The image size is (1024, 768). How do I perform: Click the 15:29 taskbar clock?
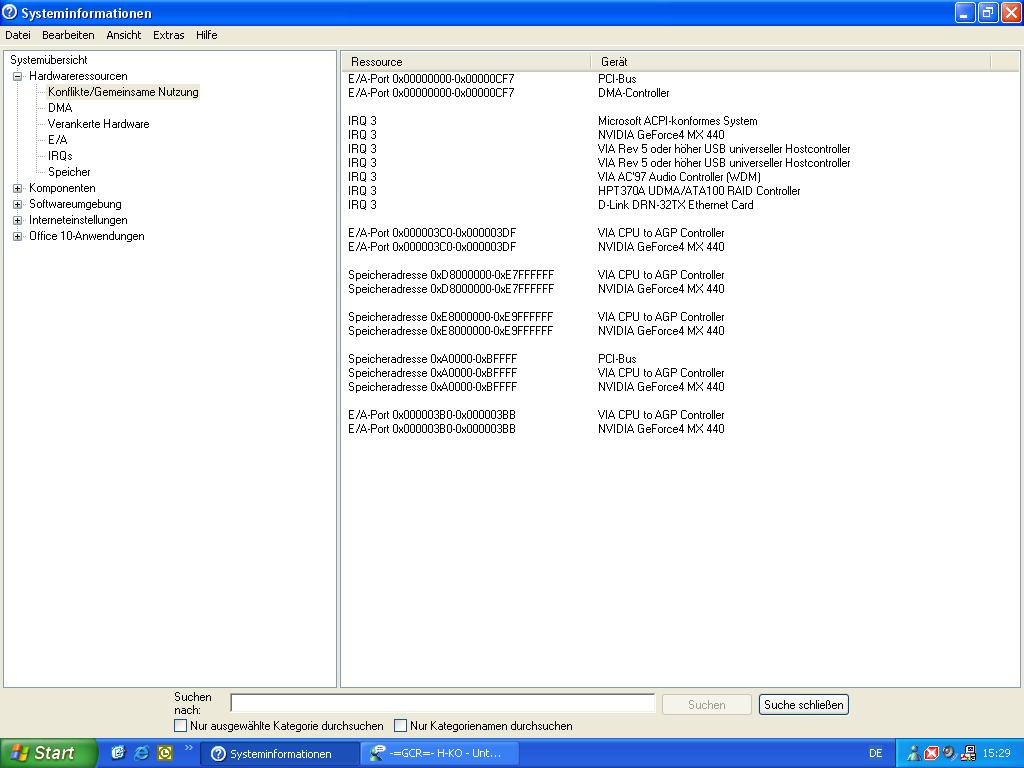click(x=997, y=754)
